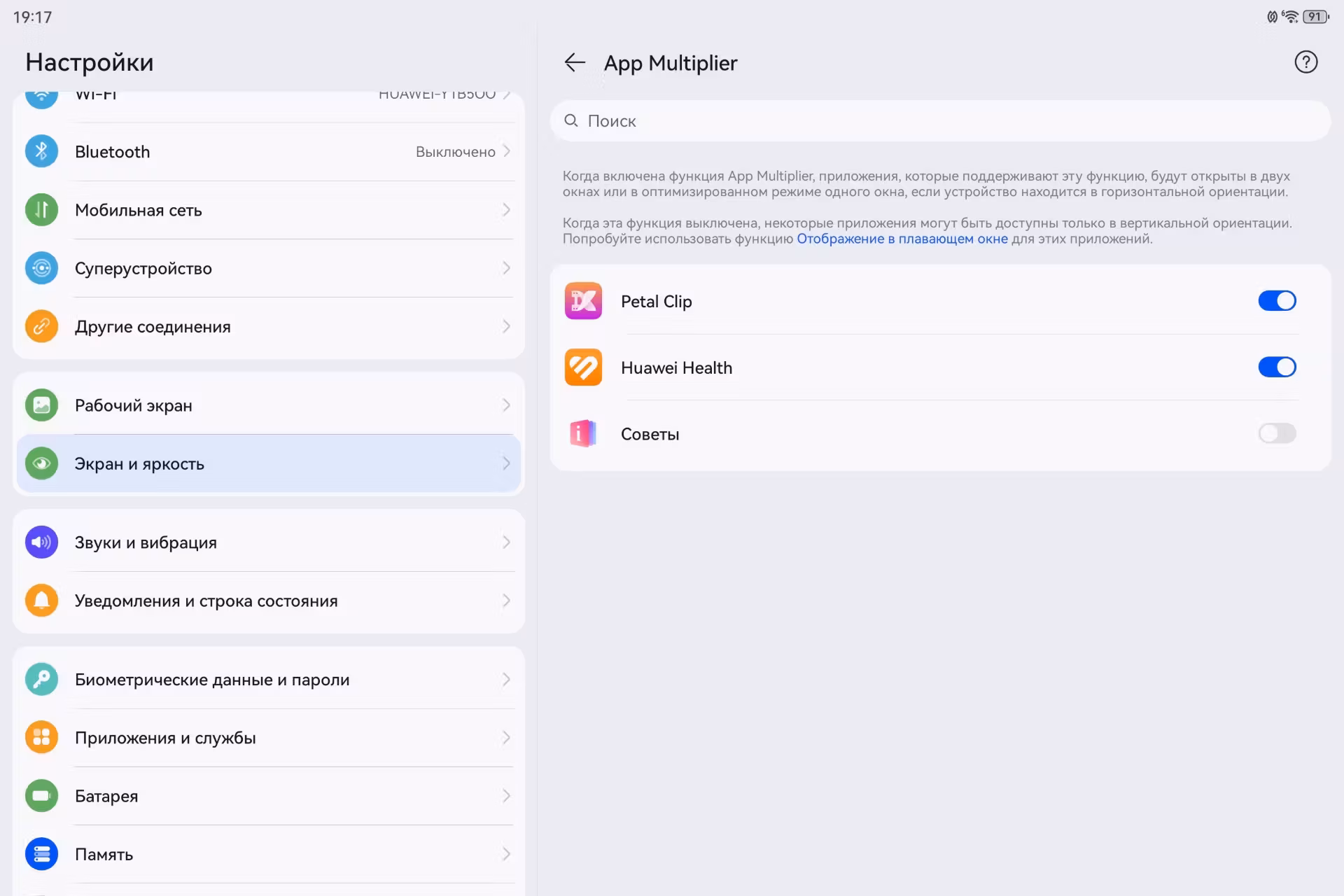Tap the Память storage icon

(x=41, y=853)
